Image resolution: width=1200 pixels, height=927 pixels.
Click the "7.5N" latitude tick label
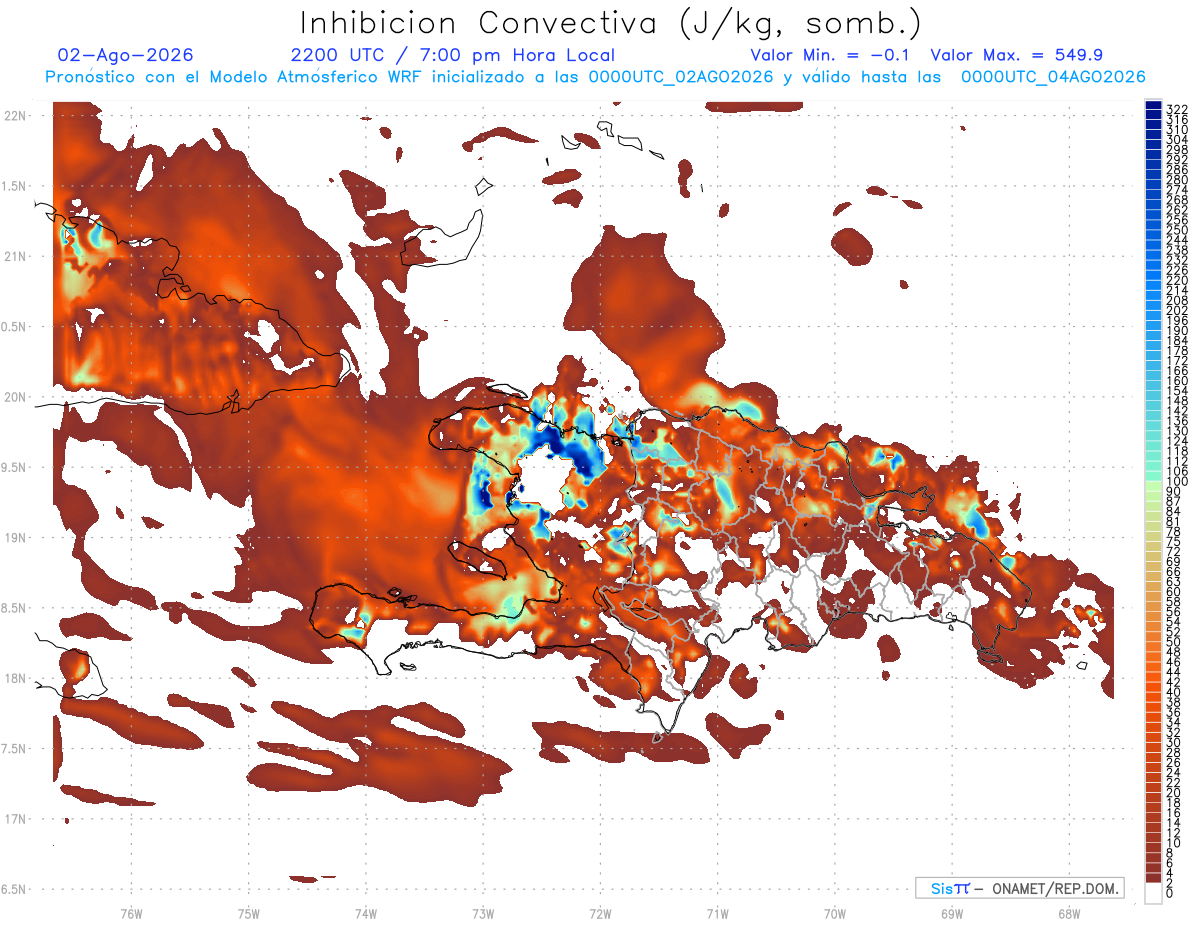[x=15, y=749]
